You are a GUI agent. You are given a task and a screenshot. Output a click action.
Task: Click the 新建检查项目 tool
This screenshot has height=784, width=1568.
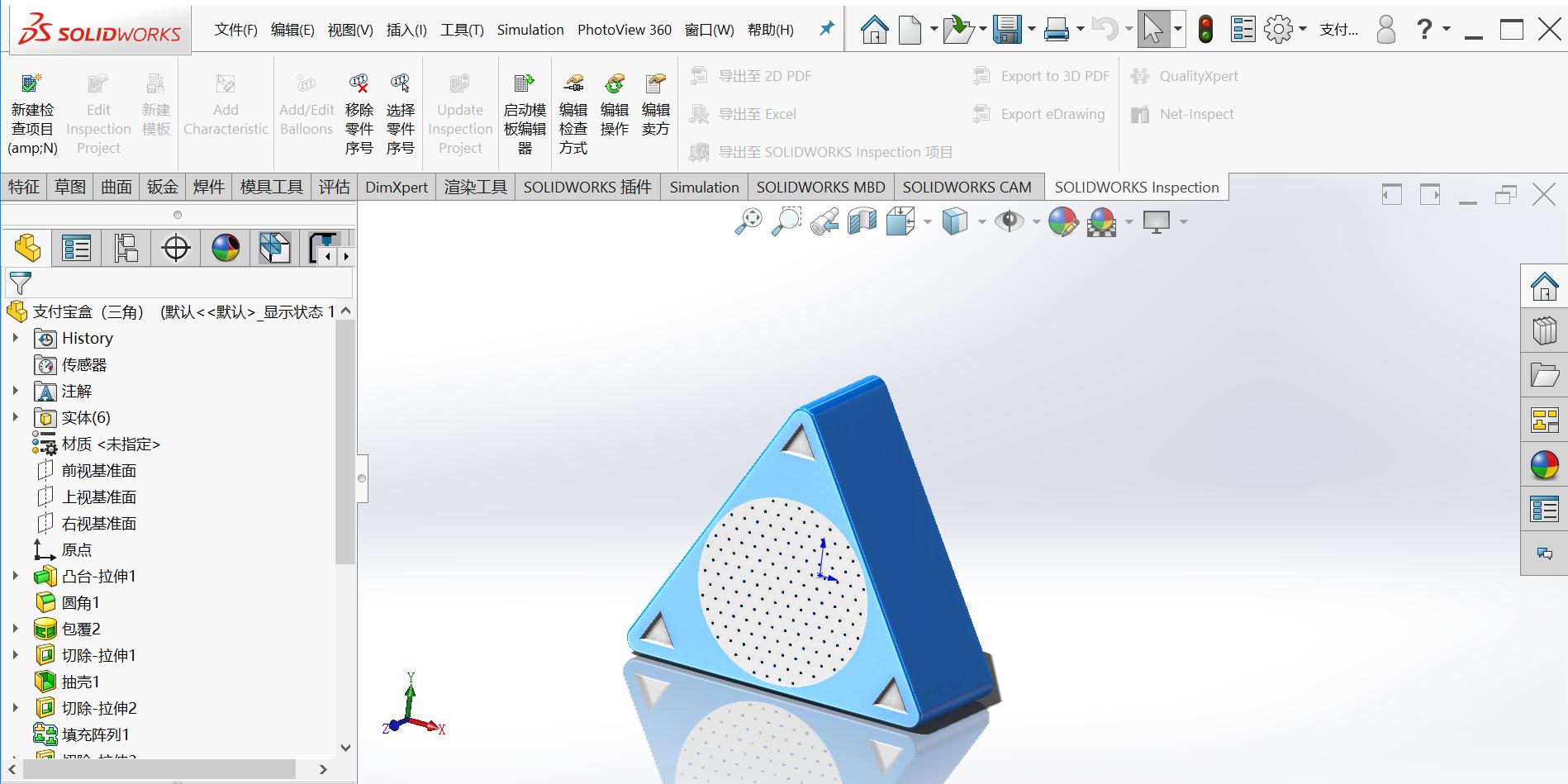[32, 113]
